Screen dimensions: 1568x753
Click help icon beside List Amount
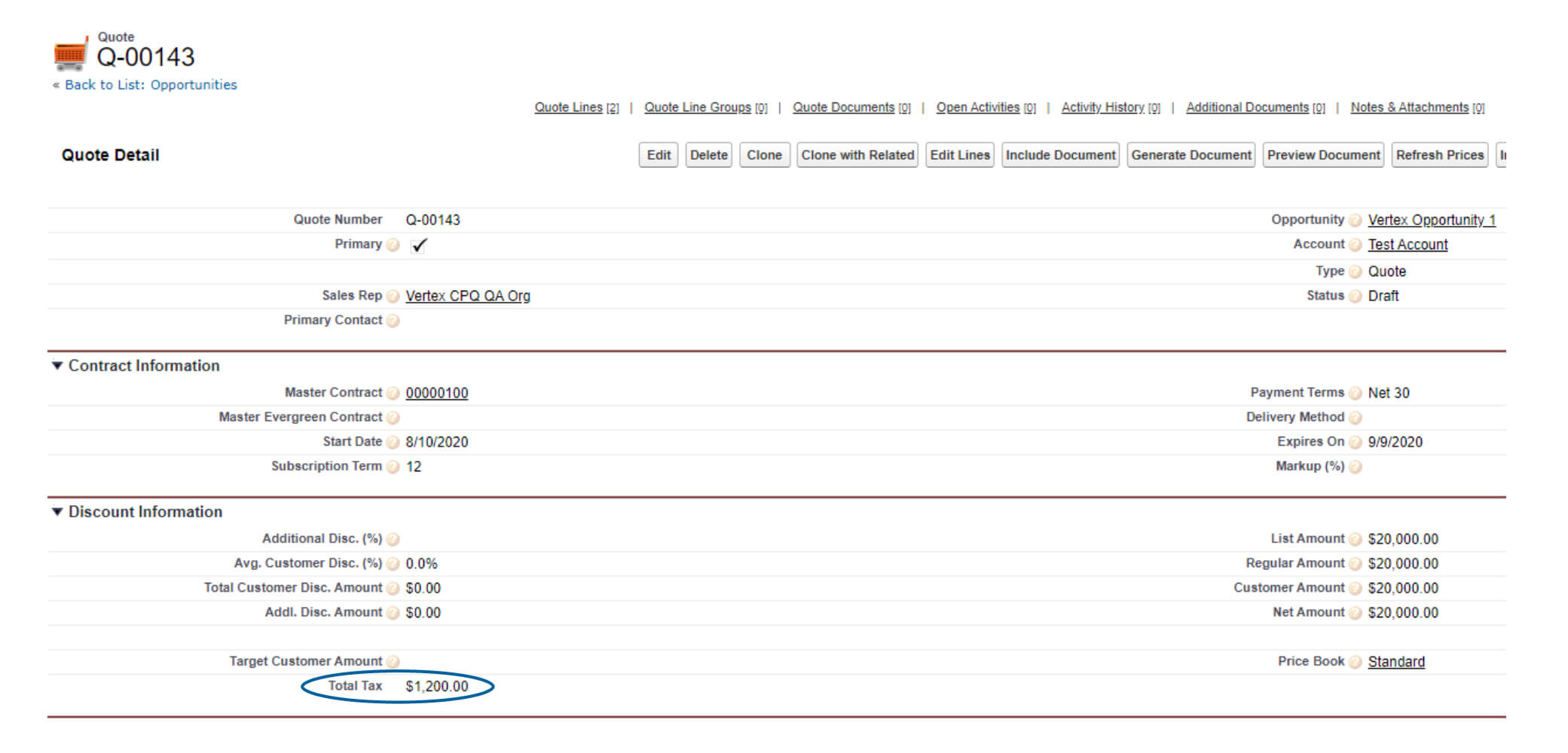1355,539
